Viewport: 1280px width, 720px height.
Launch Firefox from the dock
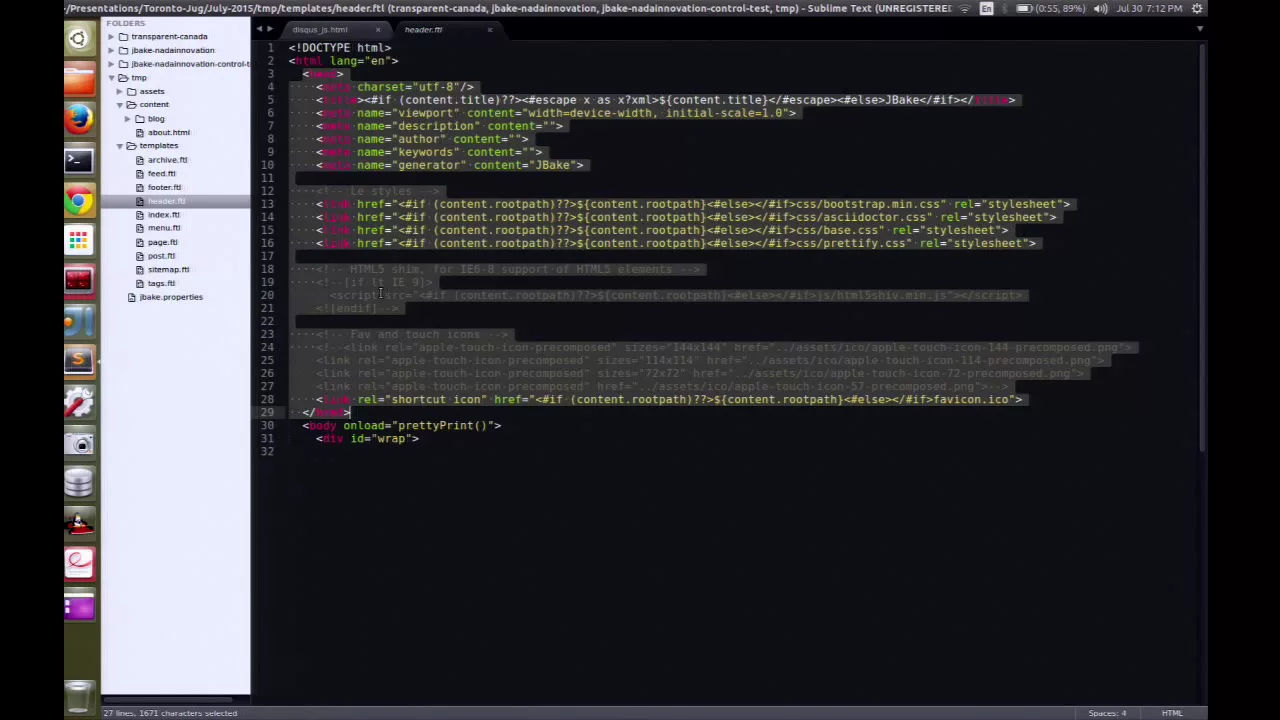pos(79,120)
